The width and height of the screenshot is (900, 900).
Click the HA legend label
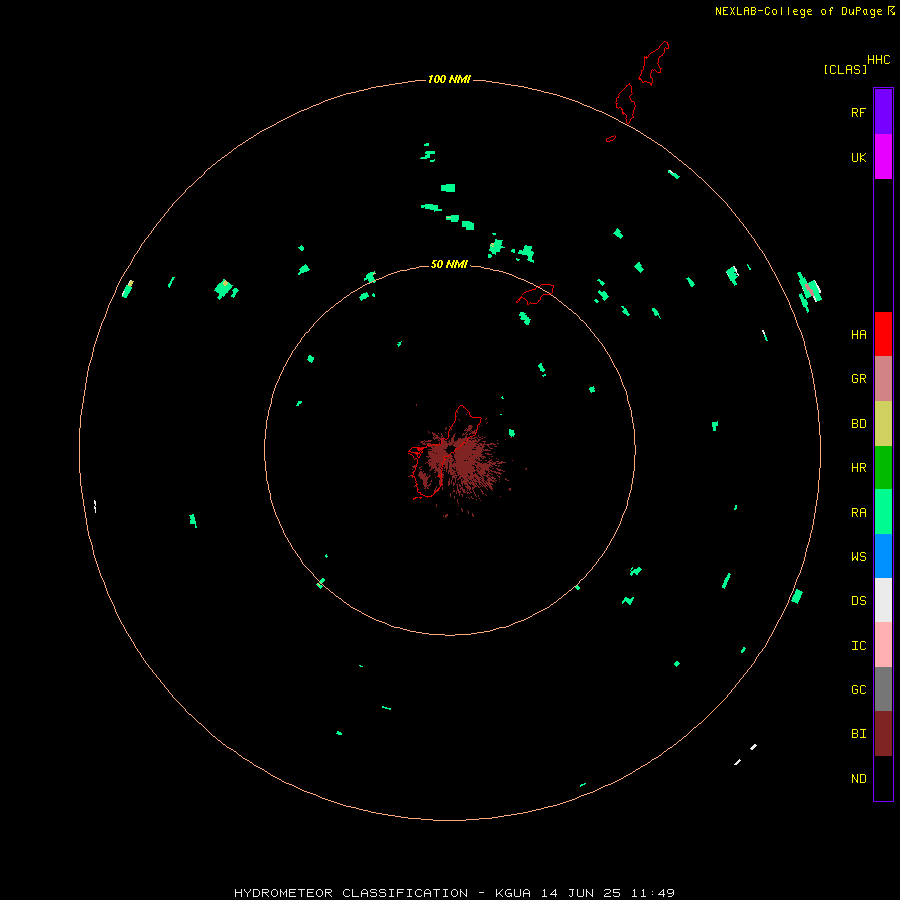(x=858, y=335)
